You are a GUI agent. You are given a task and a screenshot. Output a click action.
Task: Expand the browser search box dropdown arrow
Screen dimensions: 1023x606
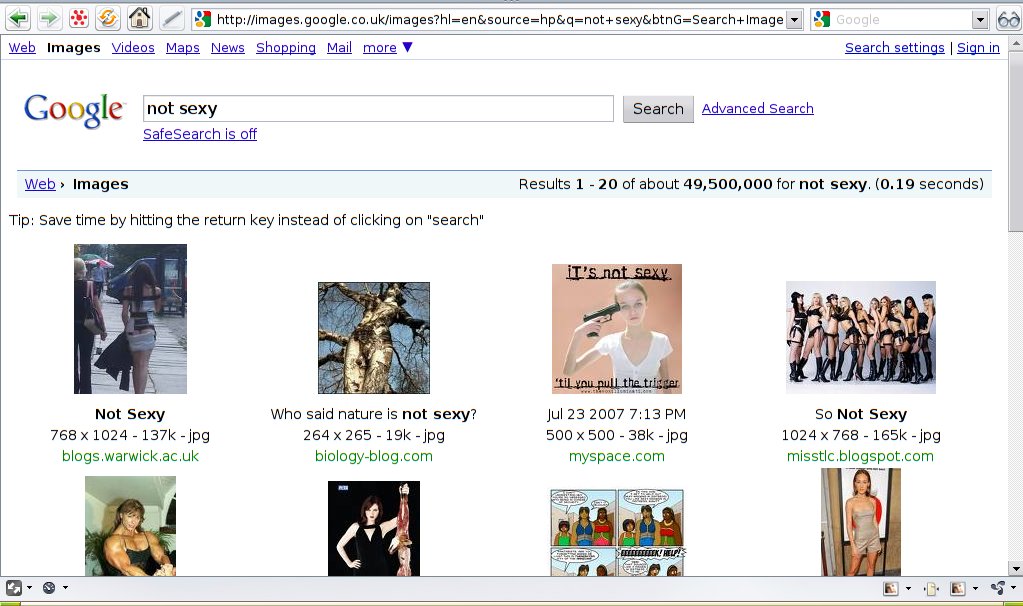[x=980, y=19]
